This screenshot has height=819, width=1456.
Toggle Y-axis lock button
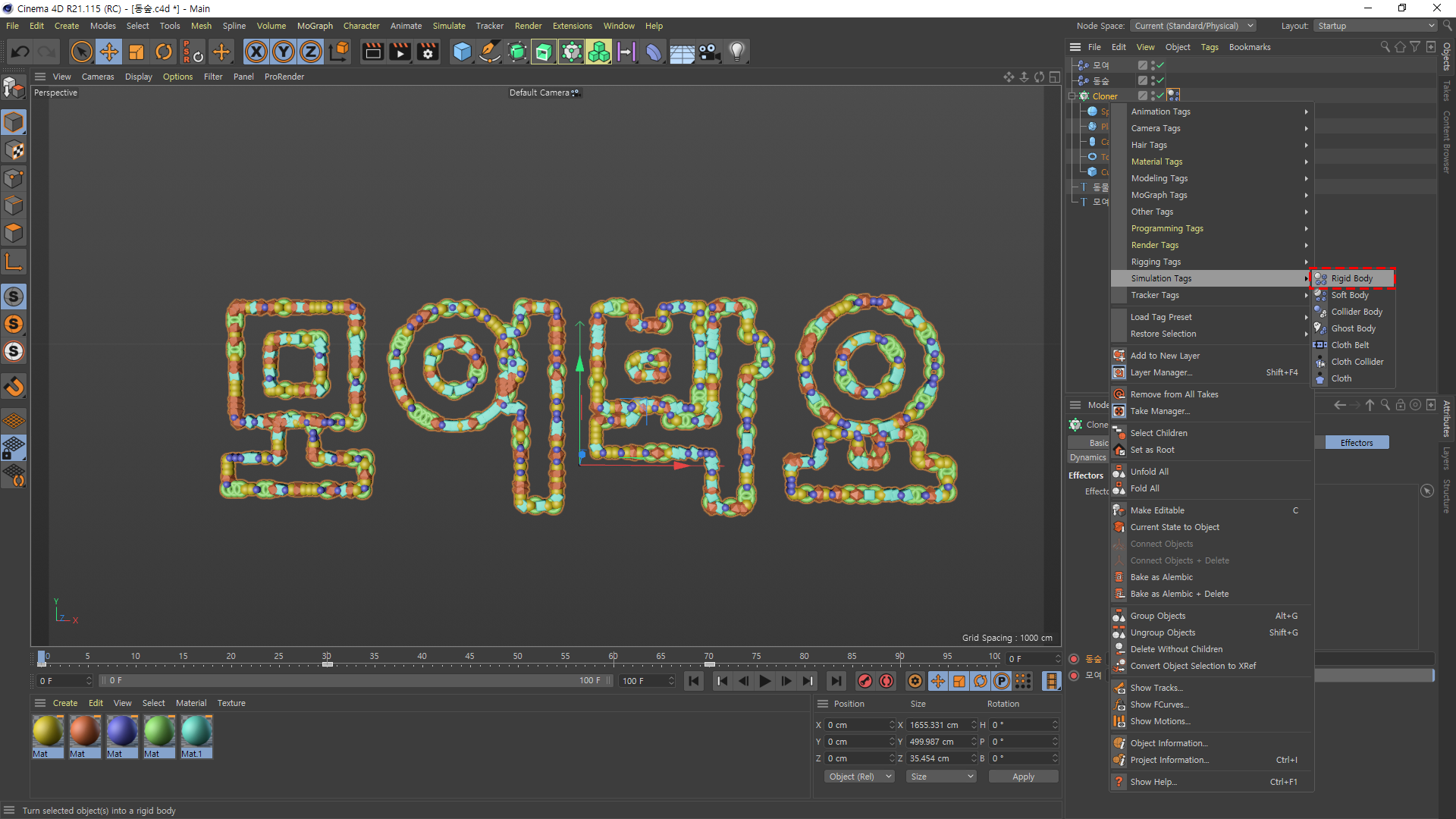[284, 52]
